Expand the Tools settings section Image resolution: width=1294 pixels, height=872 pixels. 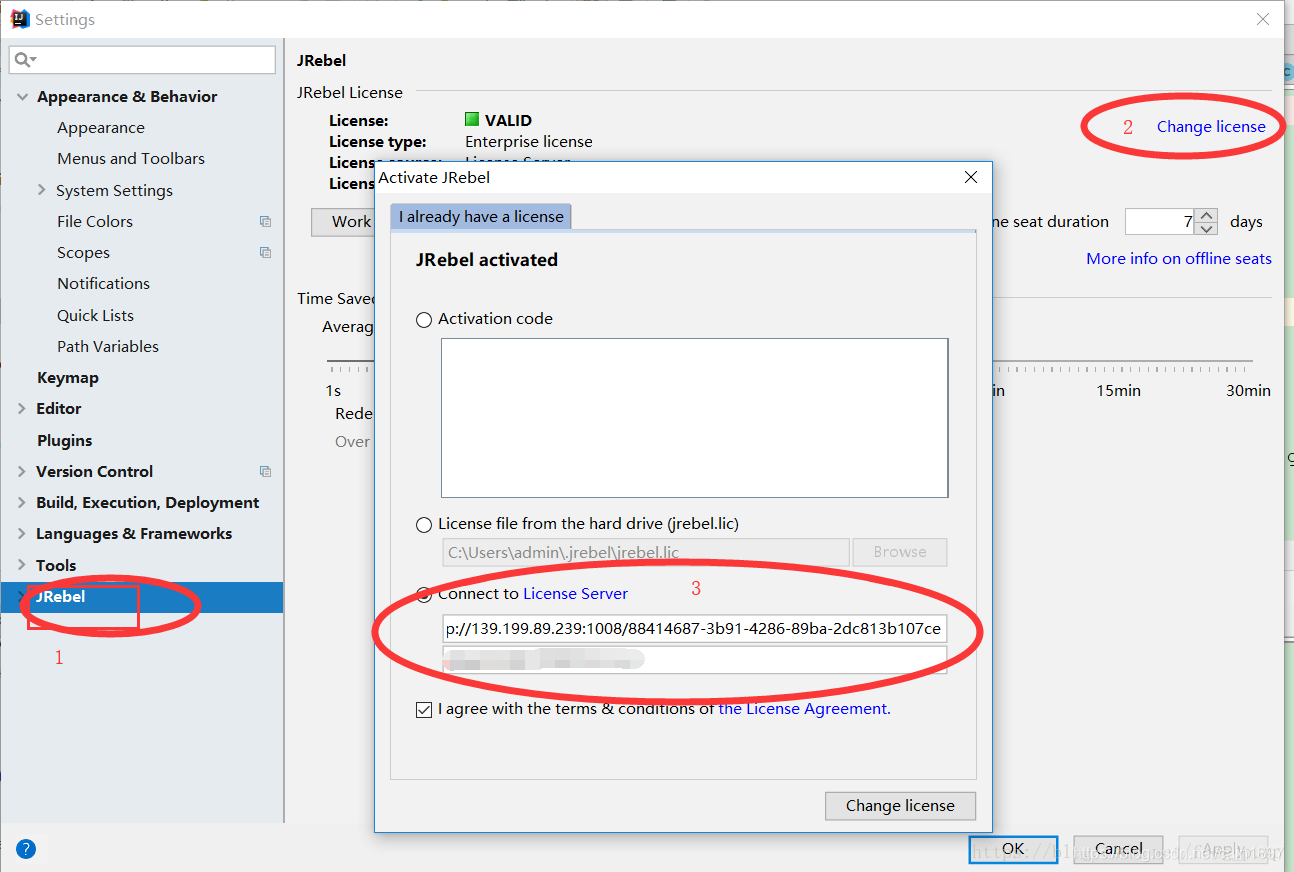point(22,566)
